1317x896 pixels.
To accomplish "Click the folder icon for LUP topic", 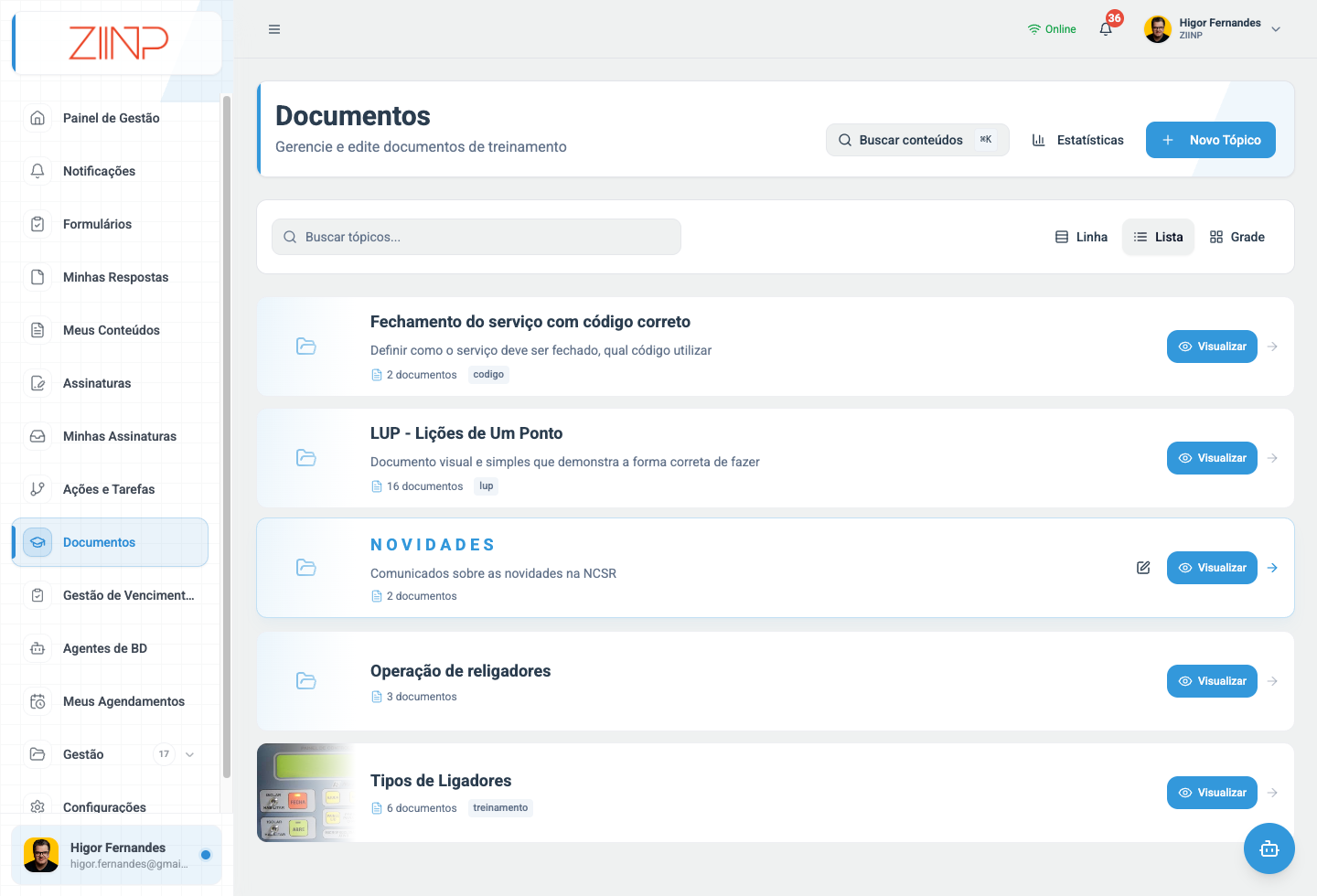I will pyautogui.click(x=306, y=458).
